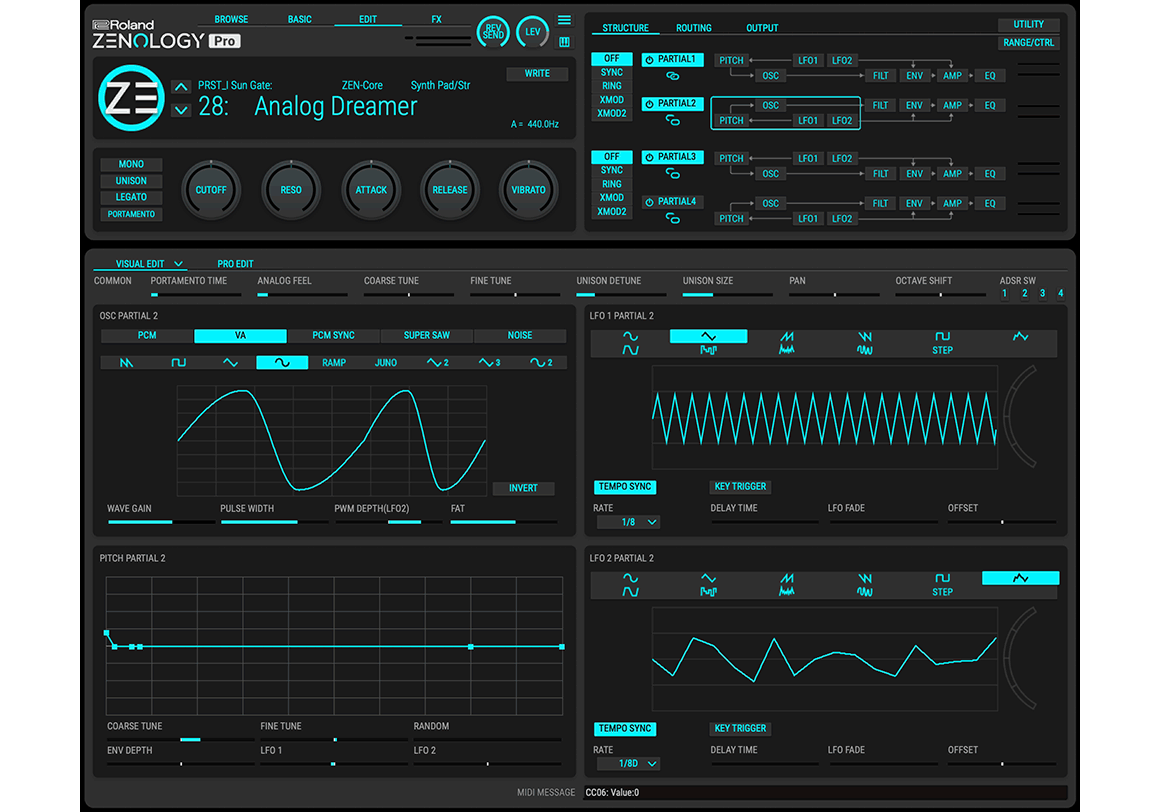The width and height of the screenshot is (1160, 812).
Task: Switch to the FX tab
Action: [x=436, y=19]
